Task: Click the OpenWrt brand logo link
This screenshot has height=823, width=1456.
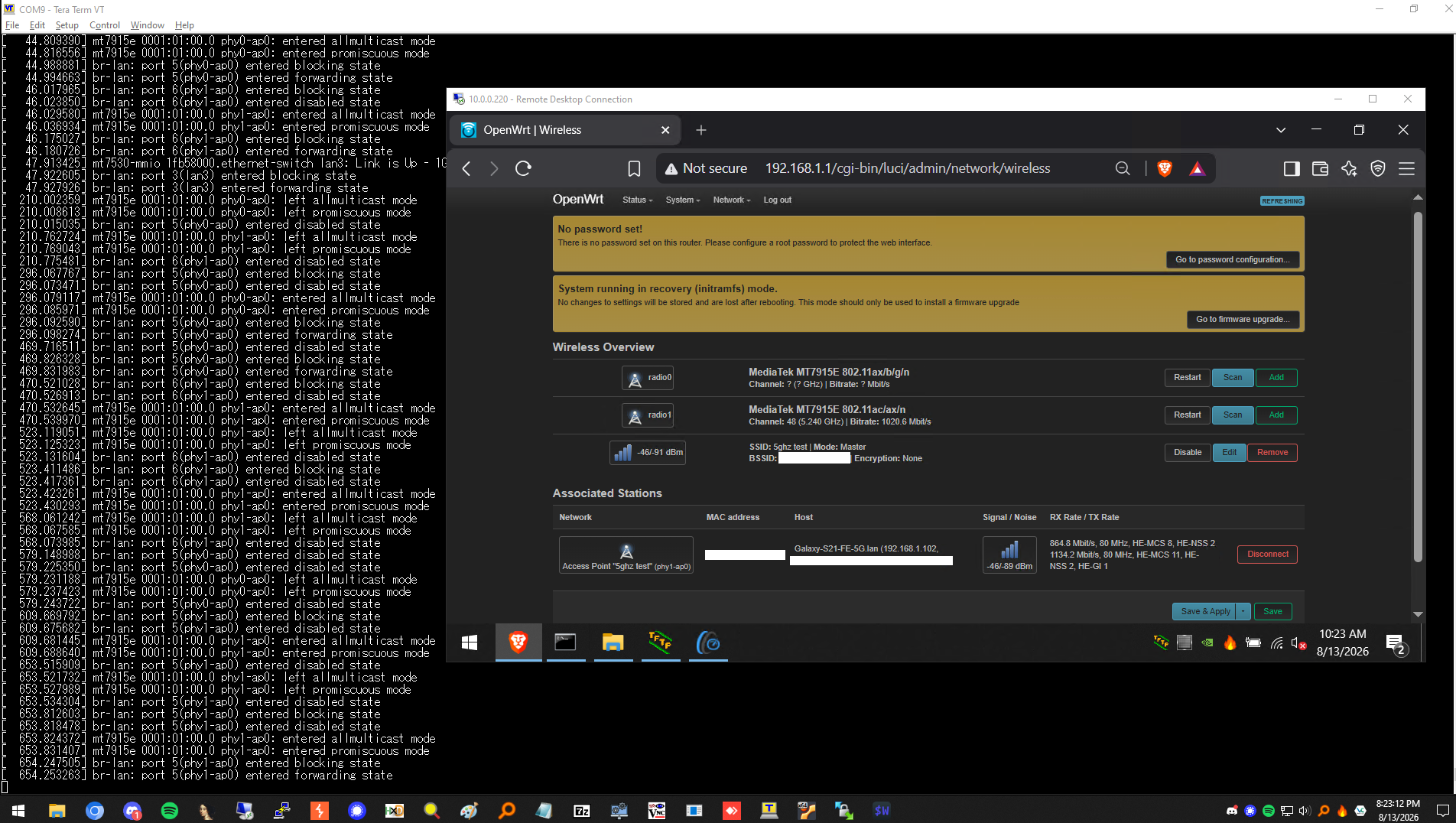Action: 578,200
